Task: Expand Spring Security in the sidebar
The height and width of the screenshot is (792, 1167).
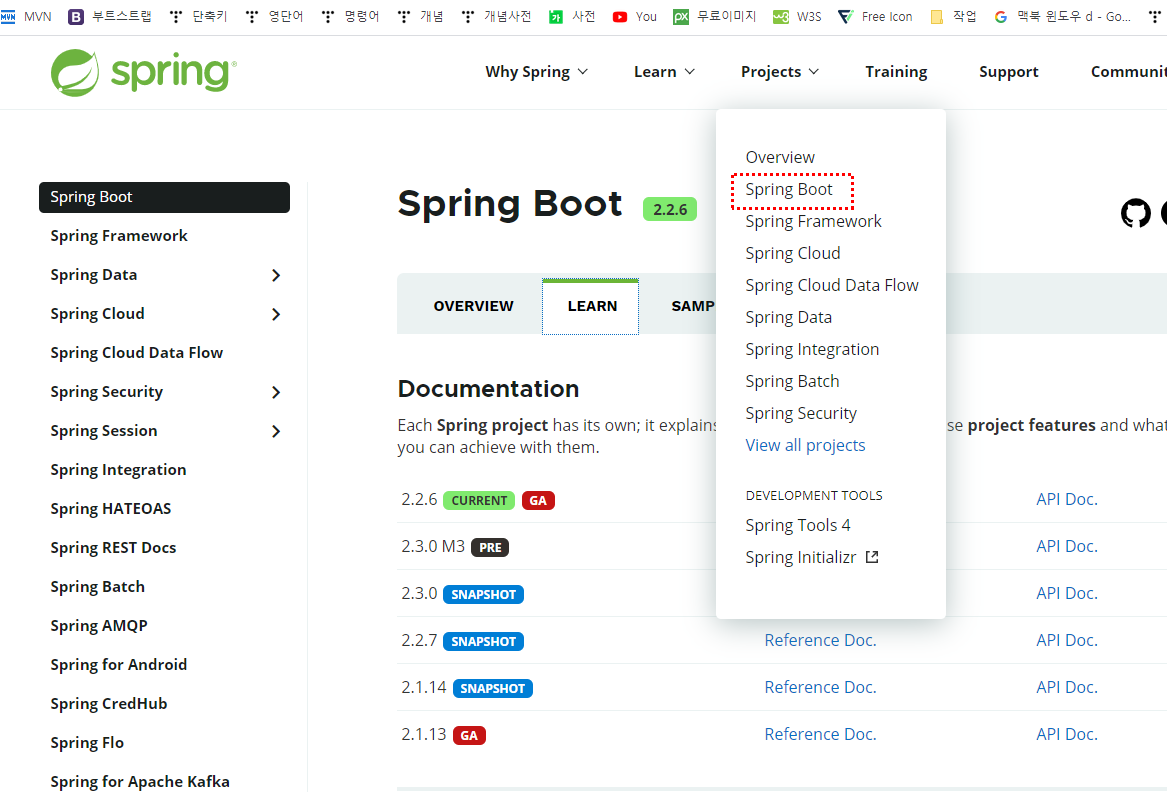Action: pyautogui.click(x=276, y=392)
